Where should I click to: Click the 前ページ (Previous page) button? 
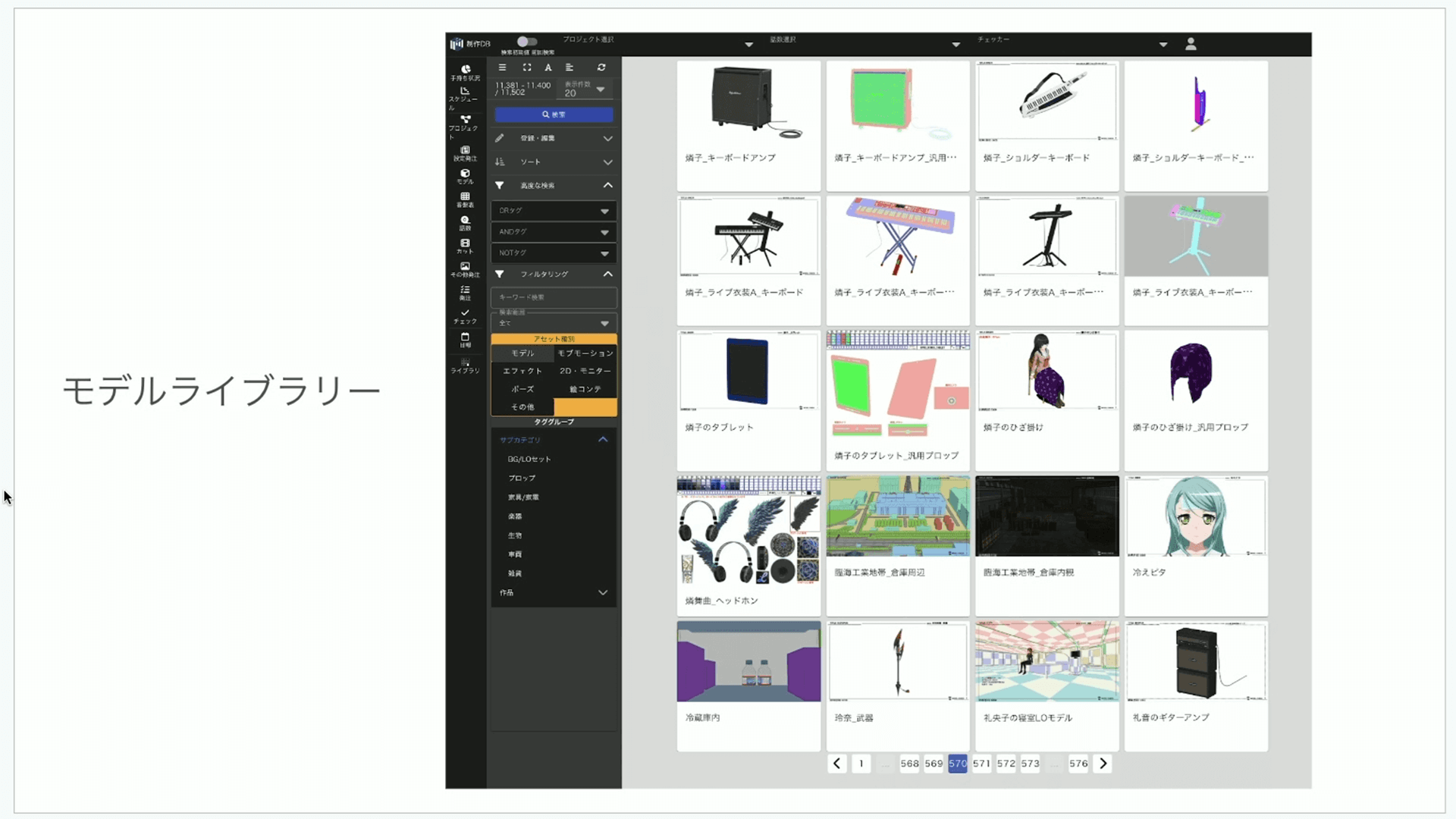point(837,763)
